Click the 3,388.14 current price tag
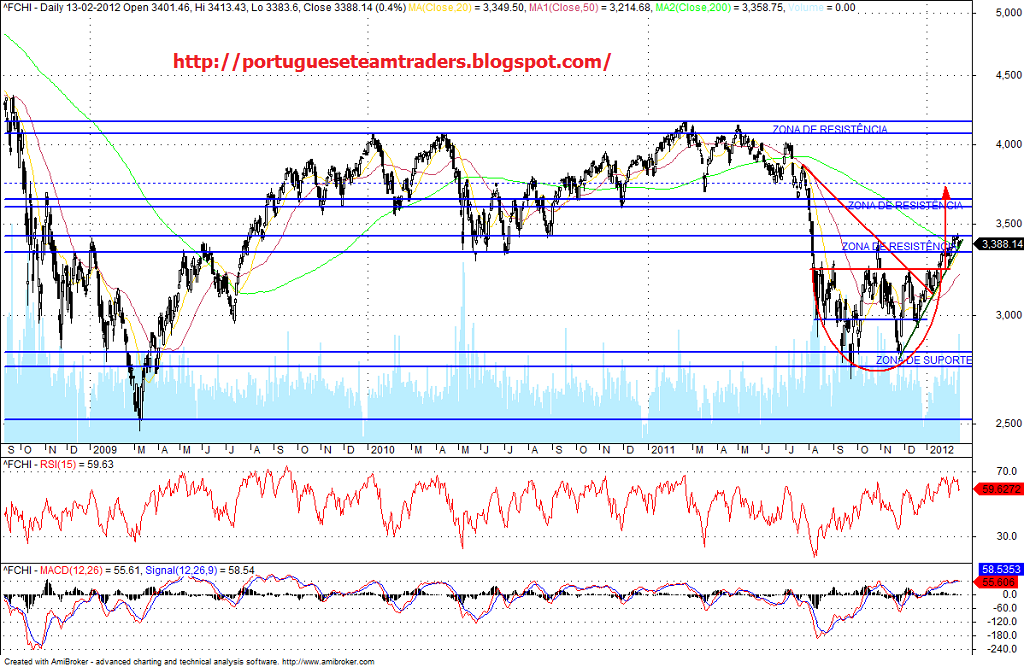The image size is (1024, 667). pyautogui.click(x=999, y=244)
